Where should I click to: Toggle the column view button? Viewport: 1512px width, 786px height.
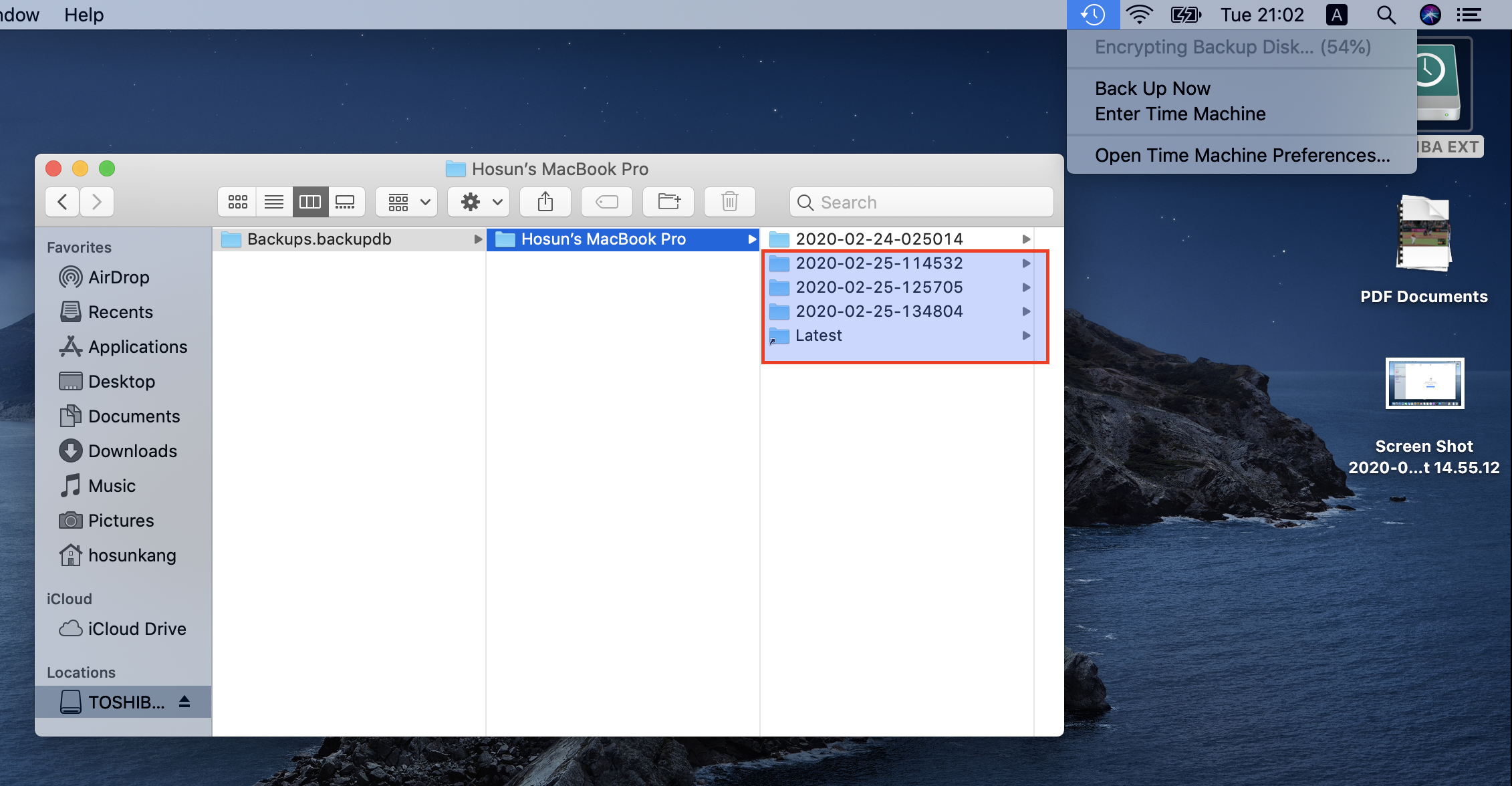click(310, 202)
